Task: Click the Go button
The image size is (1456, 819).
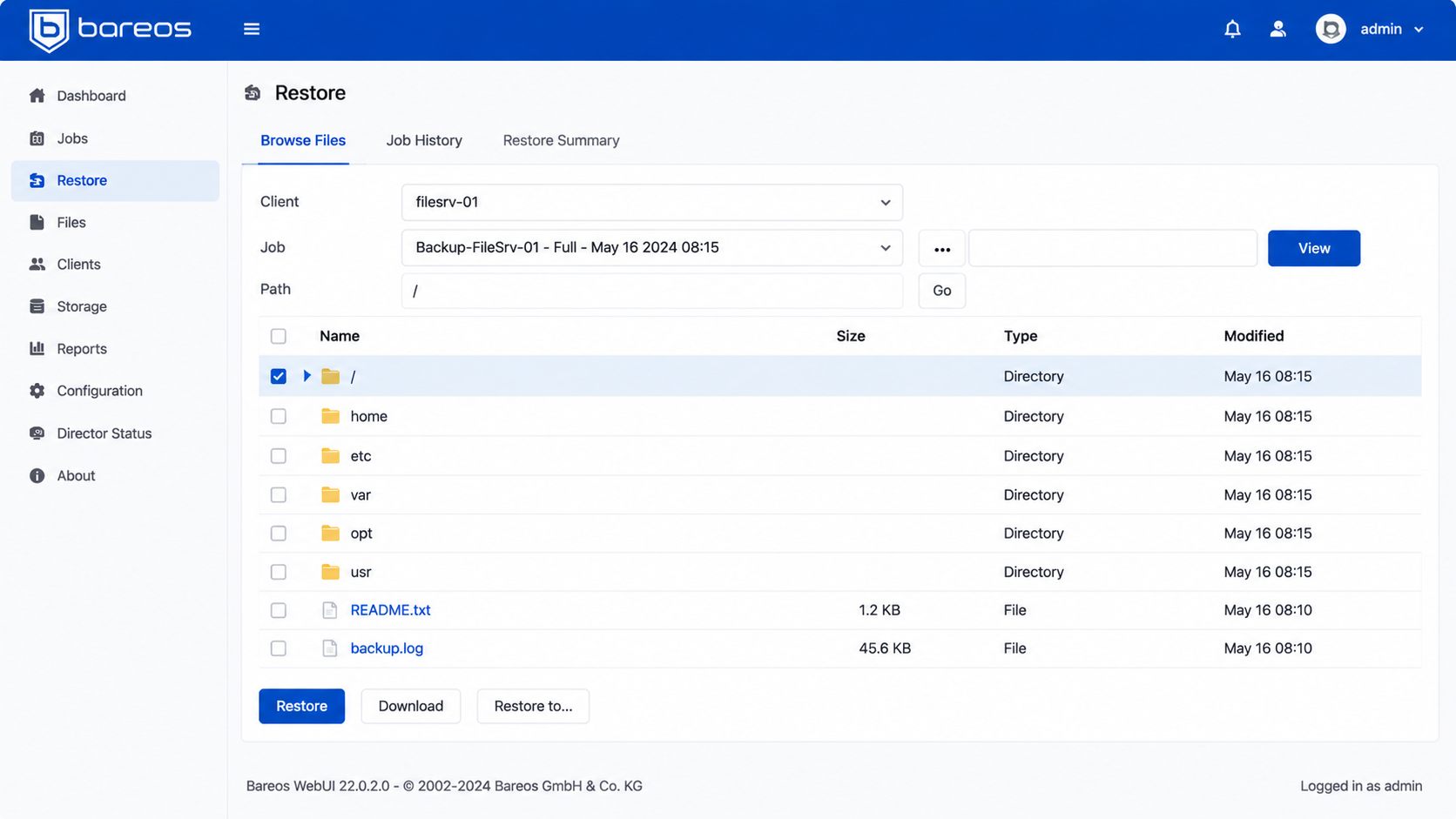Action: (941, 291)
